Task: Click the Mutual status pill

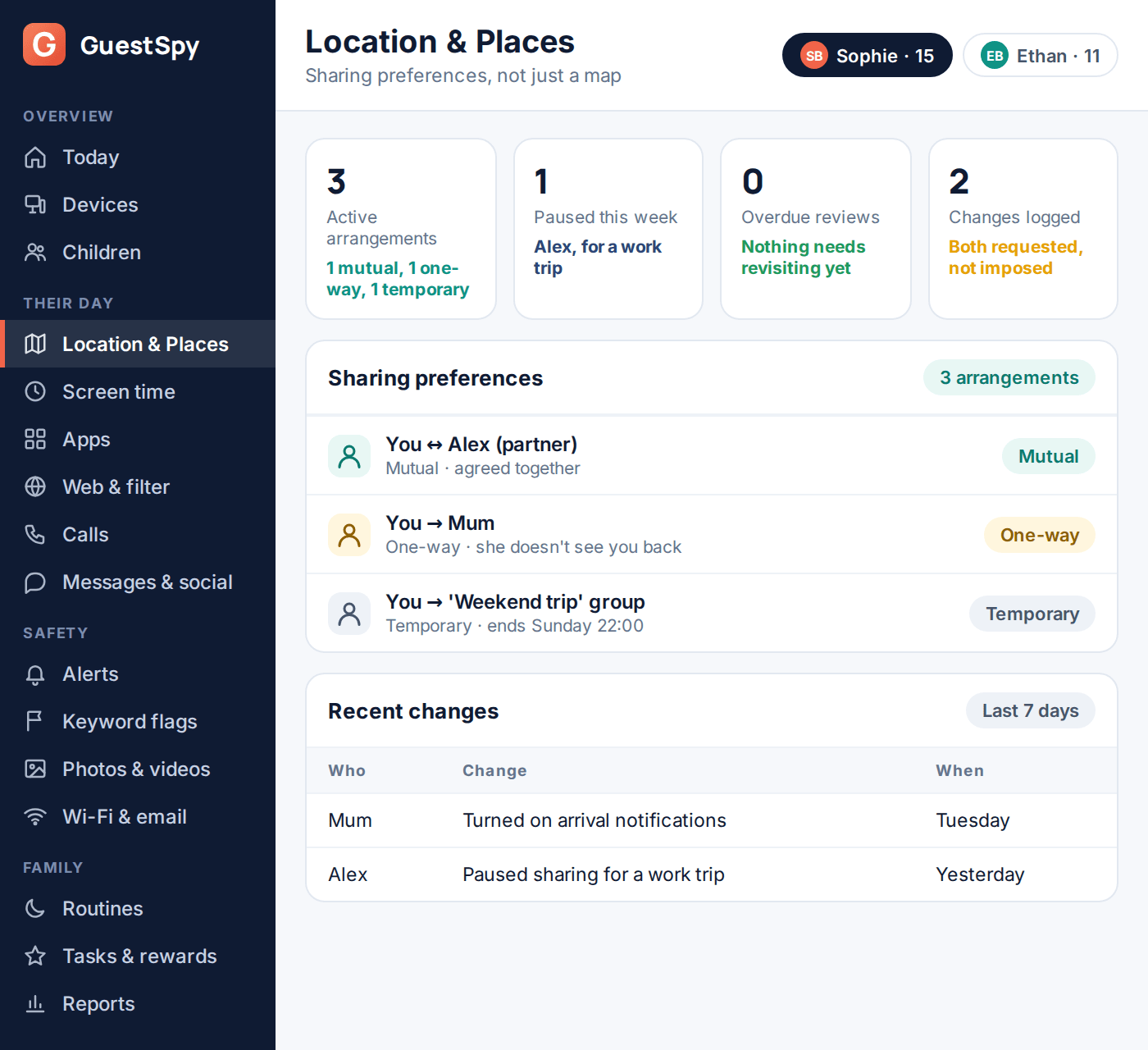Action: pyautogui.click(x=1049, y=456)
